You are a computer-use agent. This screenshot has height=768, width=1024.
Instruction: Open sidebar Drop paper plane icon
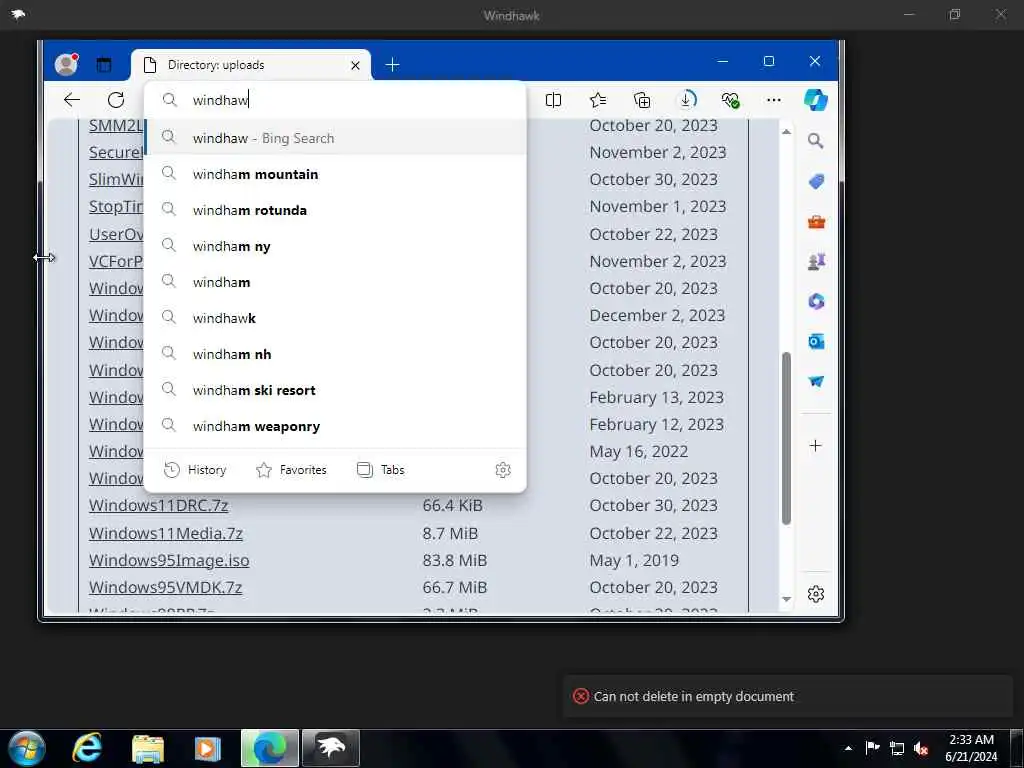tap(816, 381)
